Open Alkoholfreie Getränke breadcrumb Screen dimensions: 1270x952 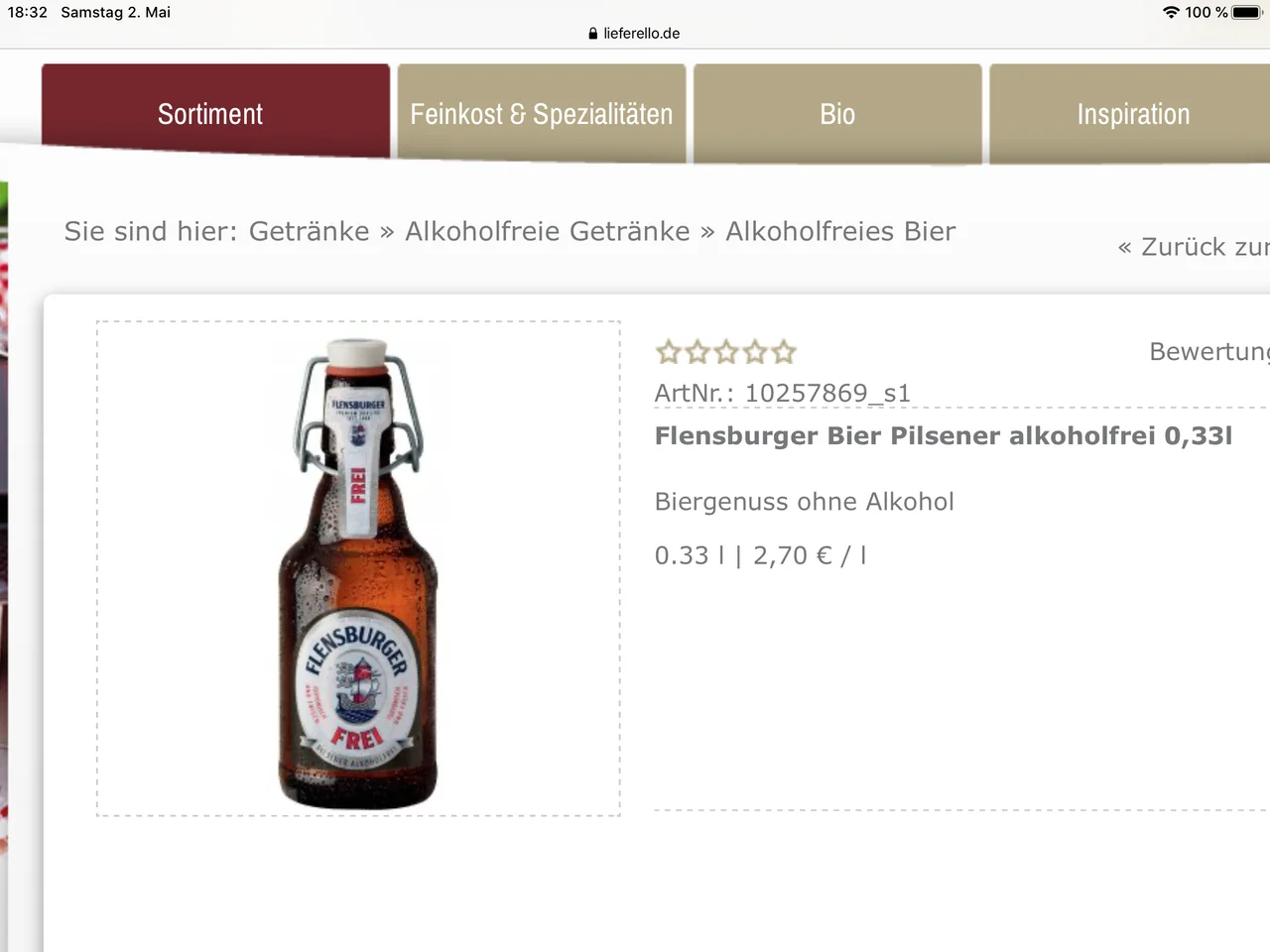pyautogui.click(x=547, y=231)
